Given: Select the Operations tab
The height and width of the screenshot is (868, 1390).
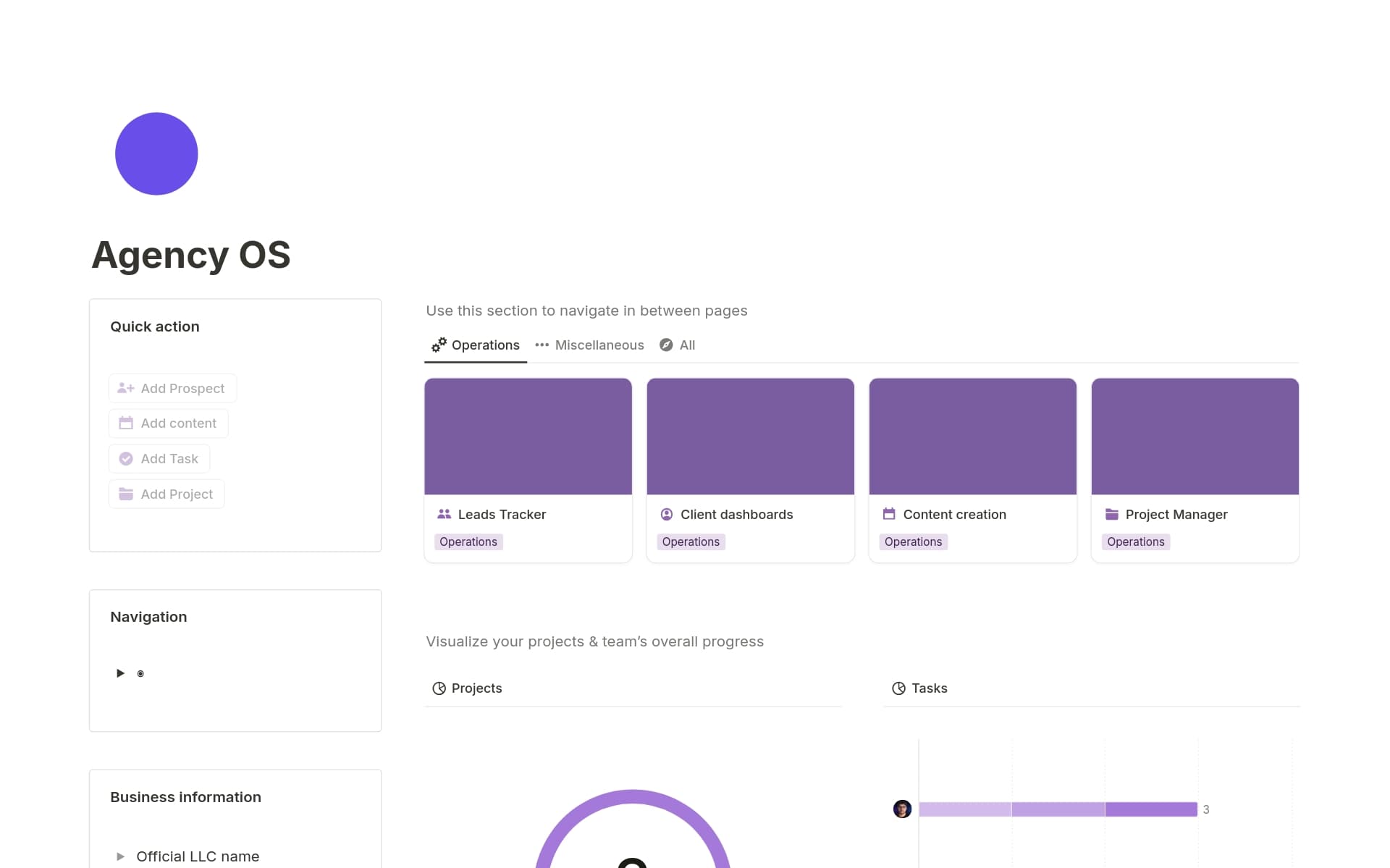Looking at the screenshot, I should (x=484, y=345).
